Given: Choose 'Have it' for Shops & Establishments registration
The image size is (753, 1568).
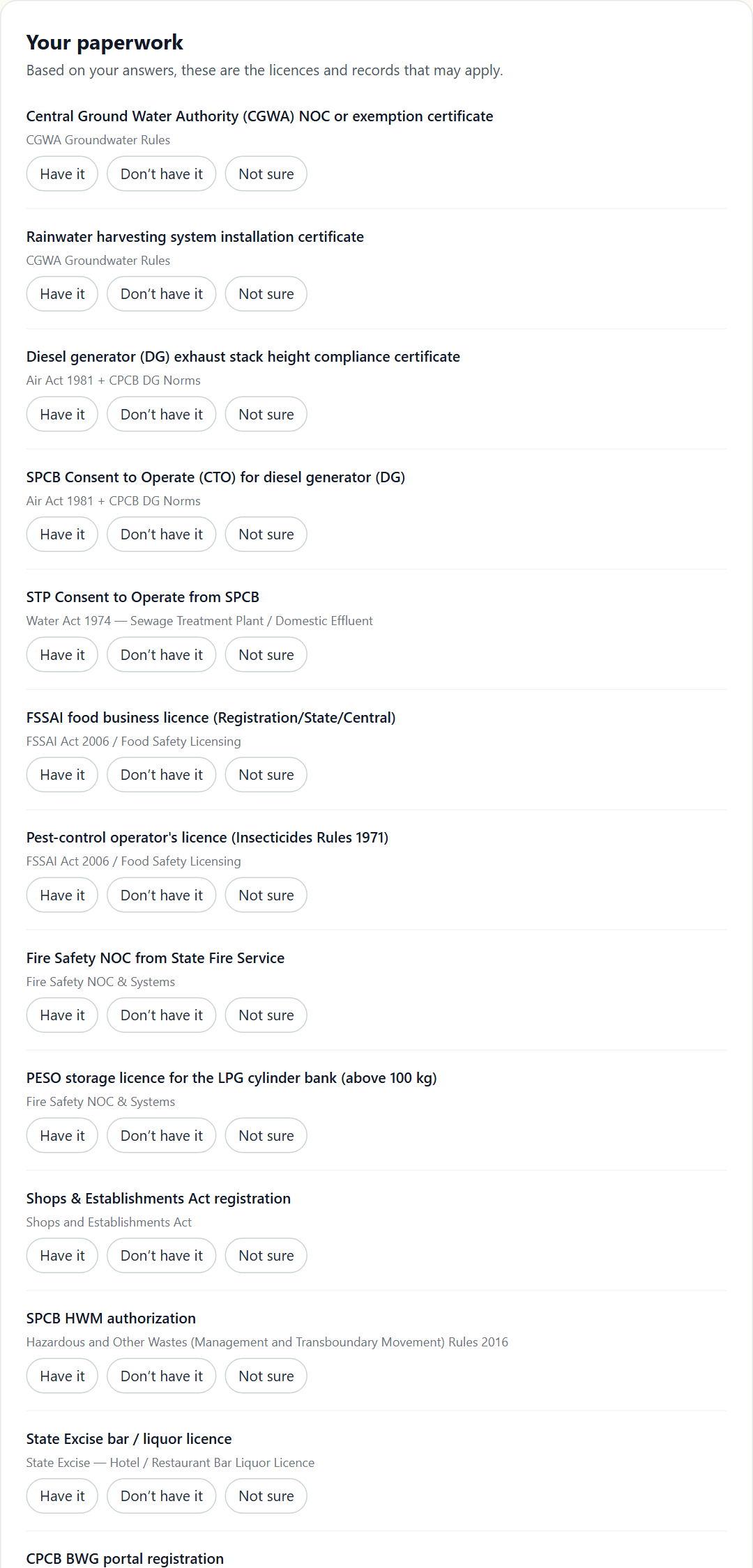Looking at the screenshot, I should (x=62, y=1256).
